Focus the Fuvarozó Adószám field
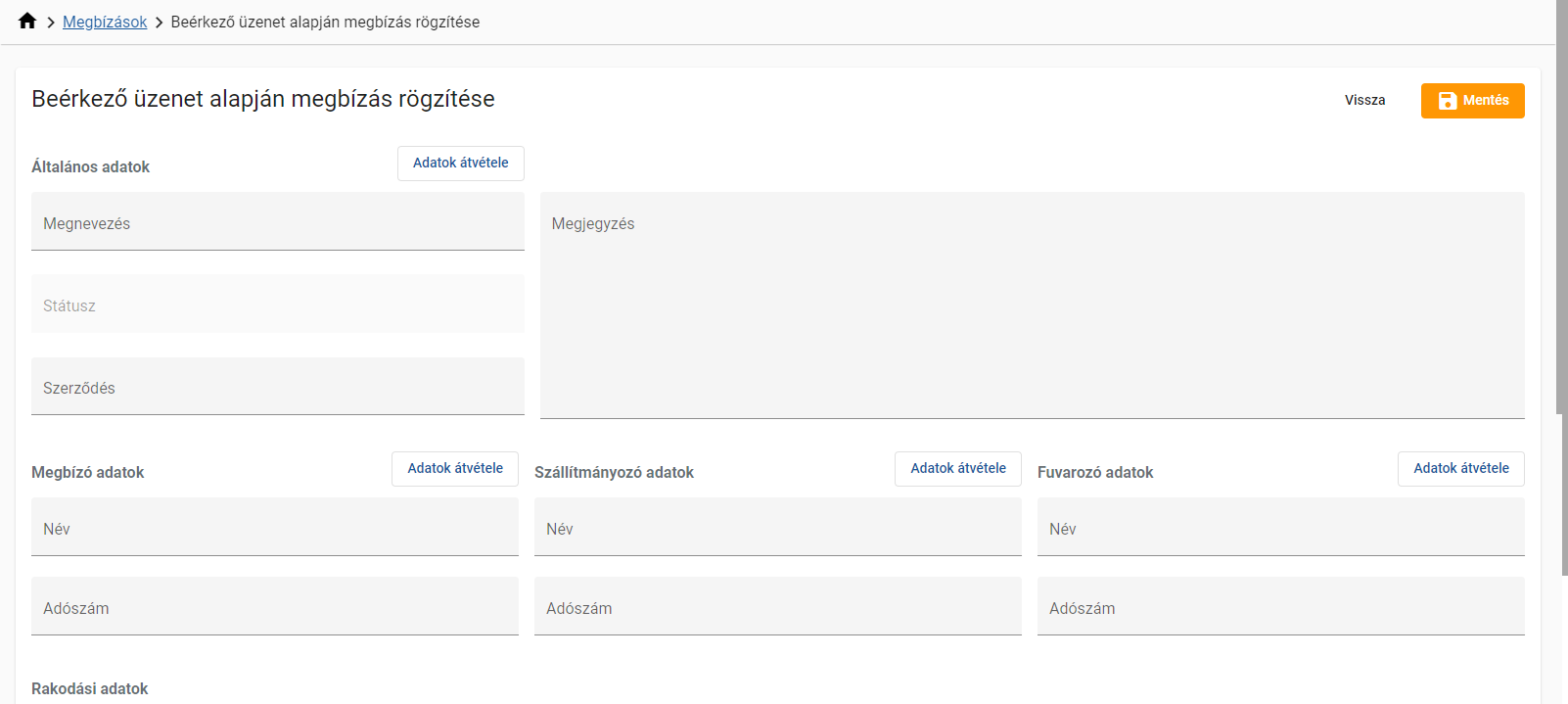Viewport: 1568px width, 704px height. (x=1280, y=607)
